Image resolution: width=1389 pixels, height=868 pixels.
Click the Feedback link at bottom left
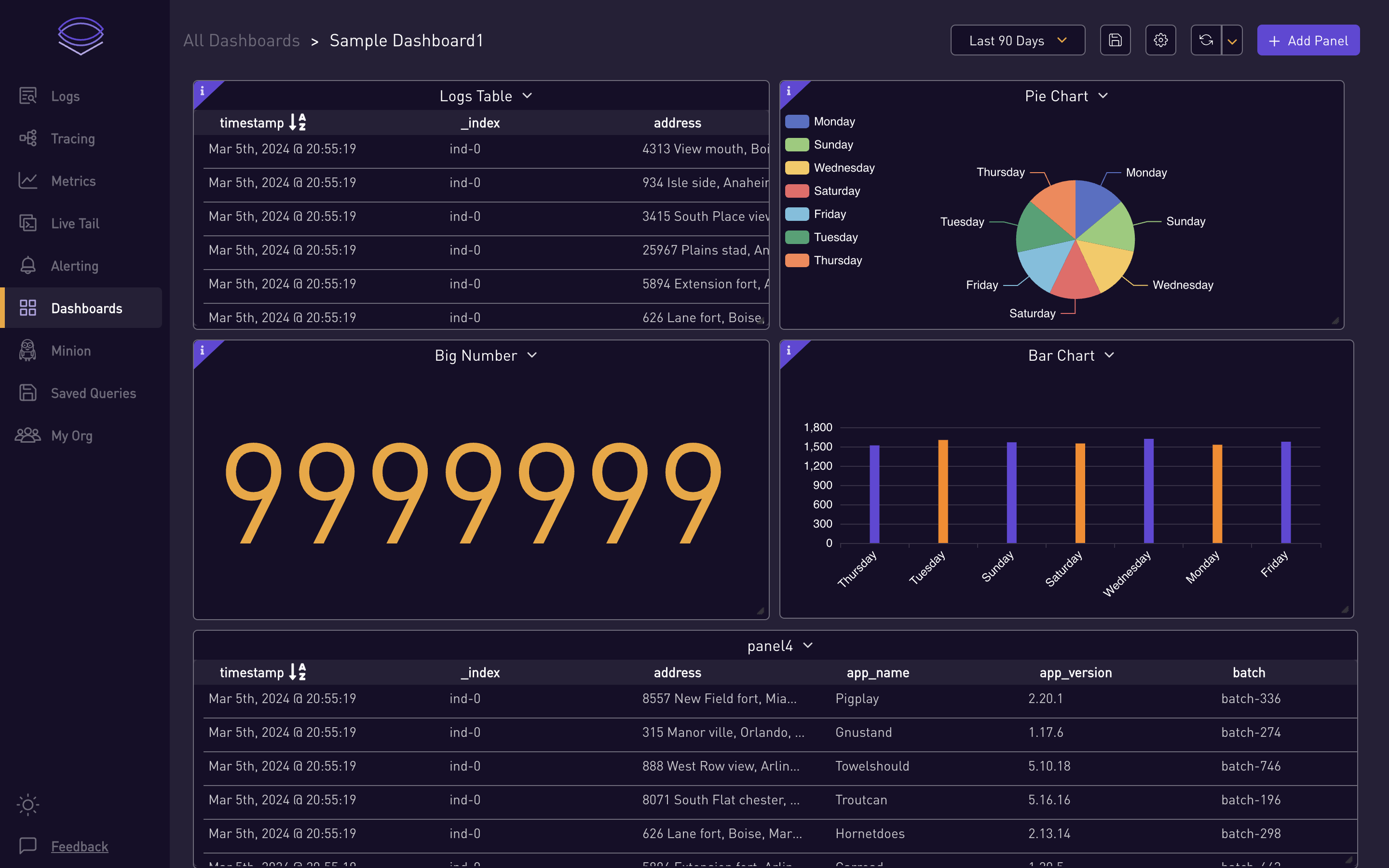click(79, 845)
